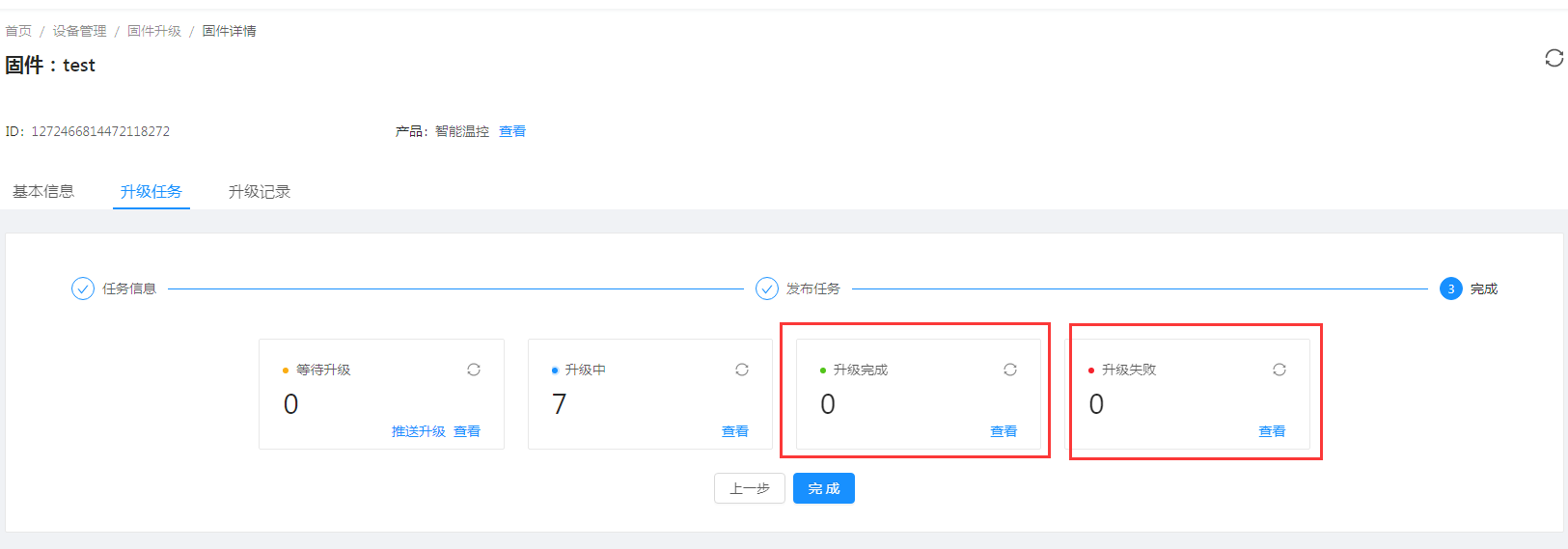The height and width of the screenshot is (549, 1568).
Task: Open the 升级记录 tab
Action: click(x=260, y=191)
